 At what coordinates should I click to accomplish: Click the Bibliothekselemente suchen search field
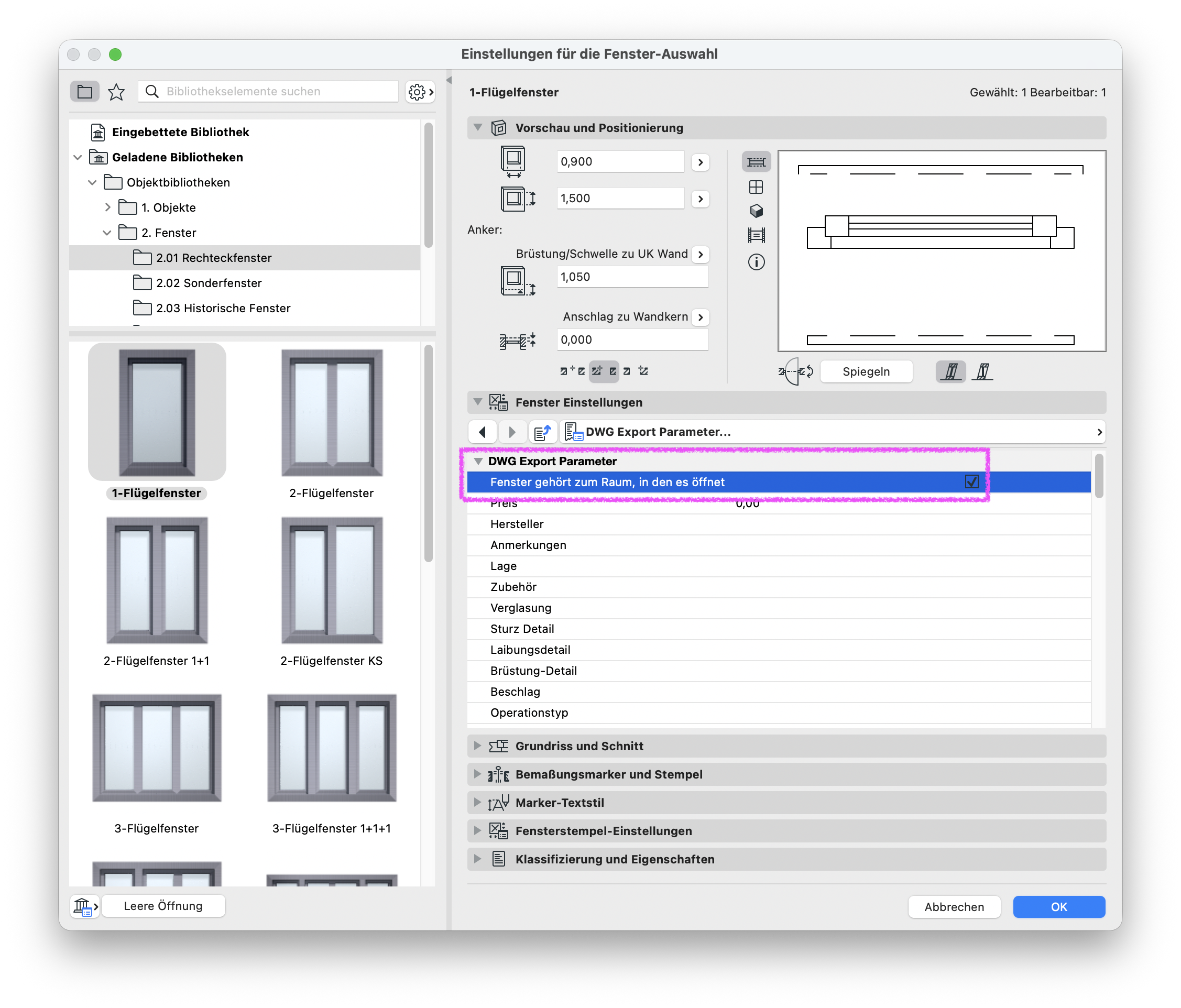point(268,91)
